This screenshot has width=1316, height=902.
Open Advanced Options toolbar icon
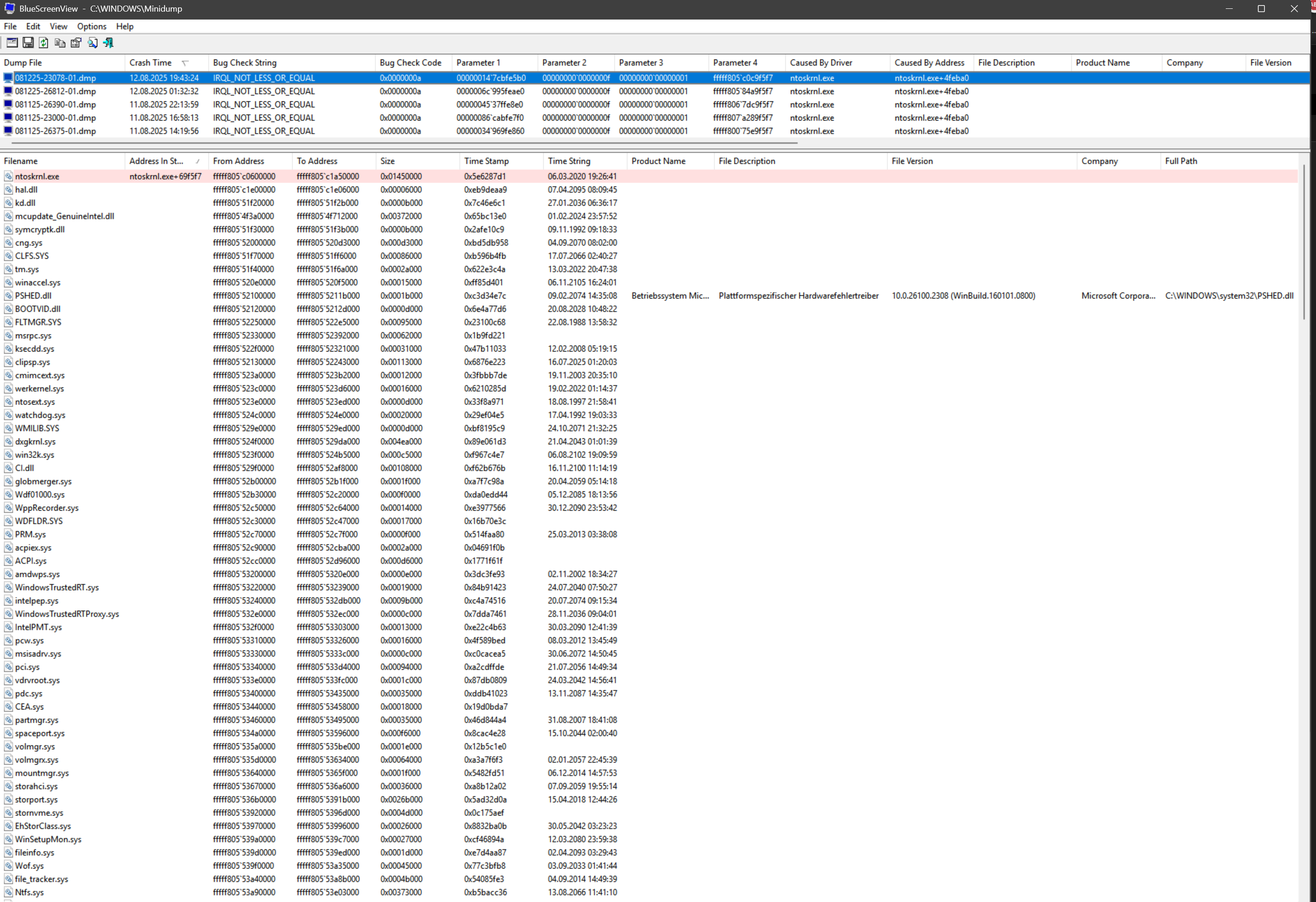tap(12, 42)
